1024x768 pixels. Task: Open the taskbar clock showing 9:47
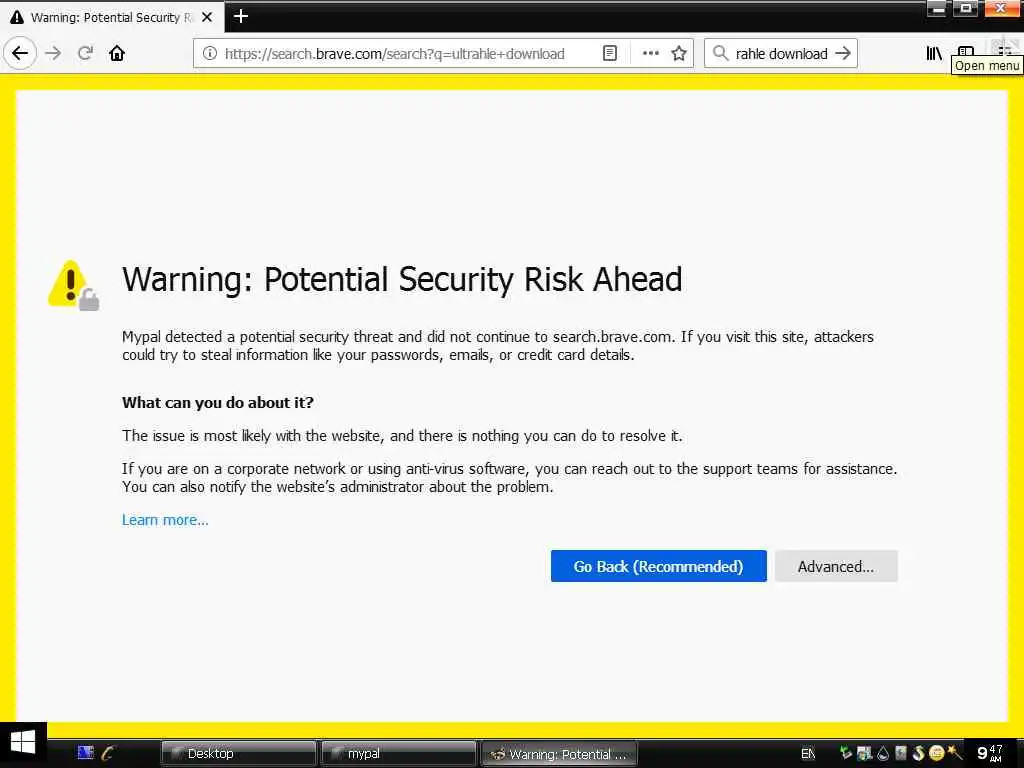tap(989, 753)
